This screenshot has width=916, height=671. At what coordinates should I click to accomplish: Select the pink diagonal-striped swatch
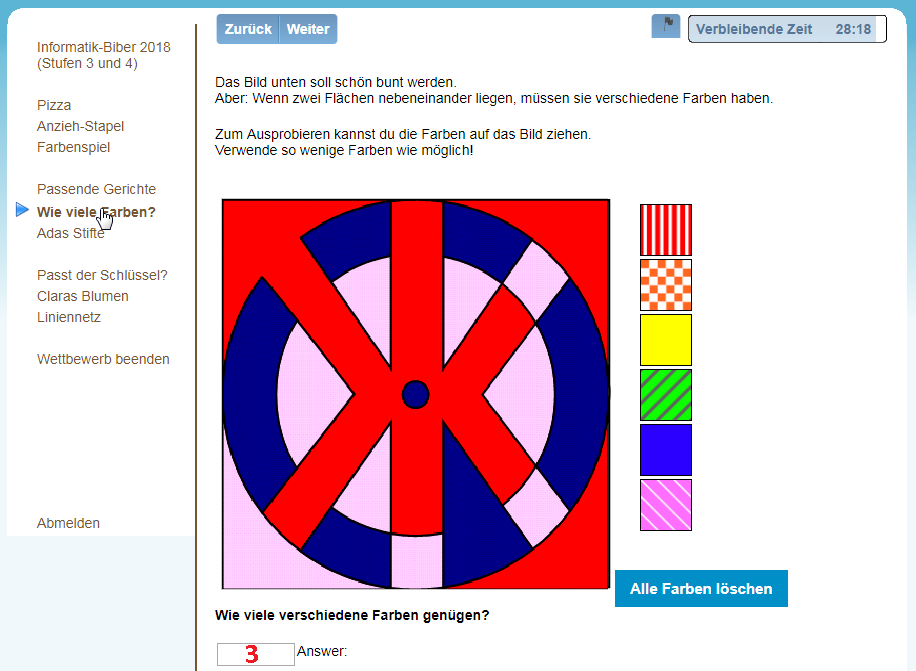666,505
